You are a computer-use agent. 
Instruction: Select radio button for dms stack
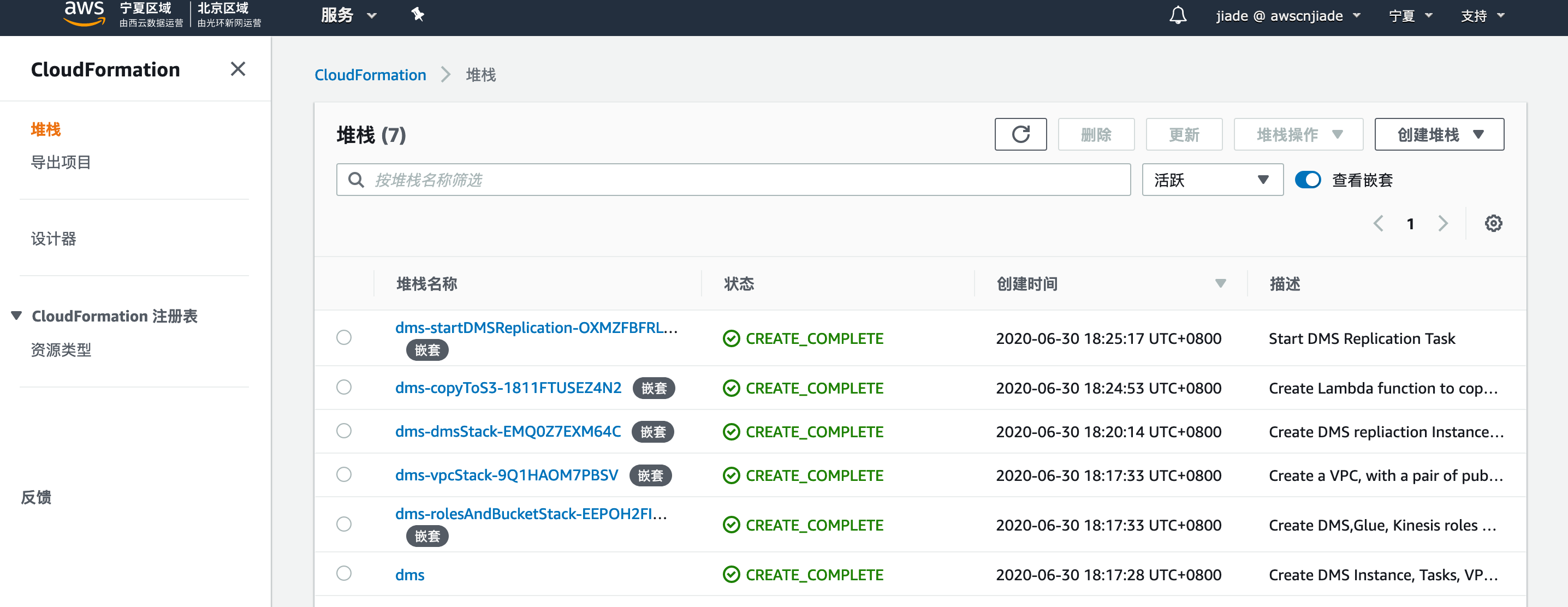[x=344, y=574]
